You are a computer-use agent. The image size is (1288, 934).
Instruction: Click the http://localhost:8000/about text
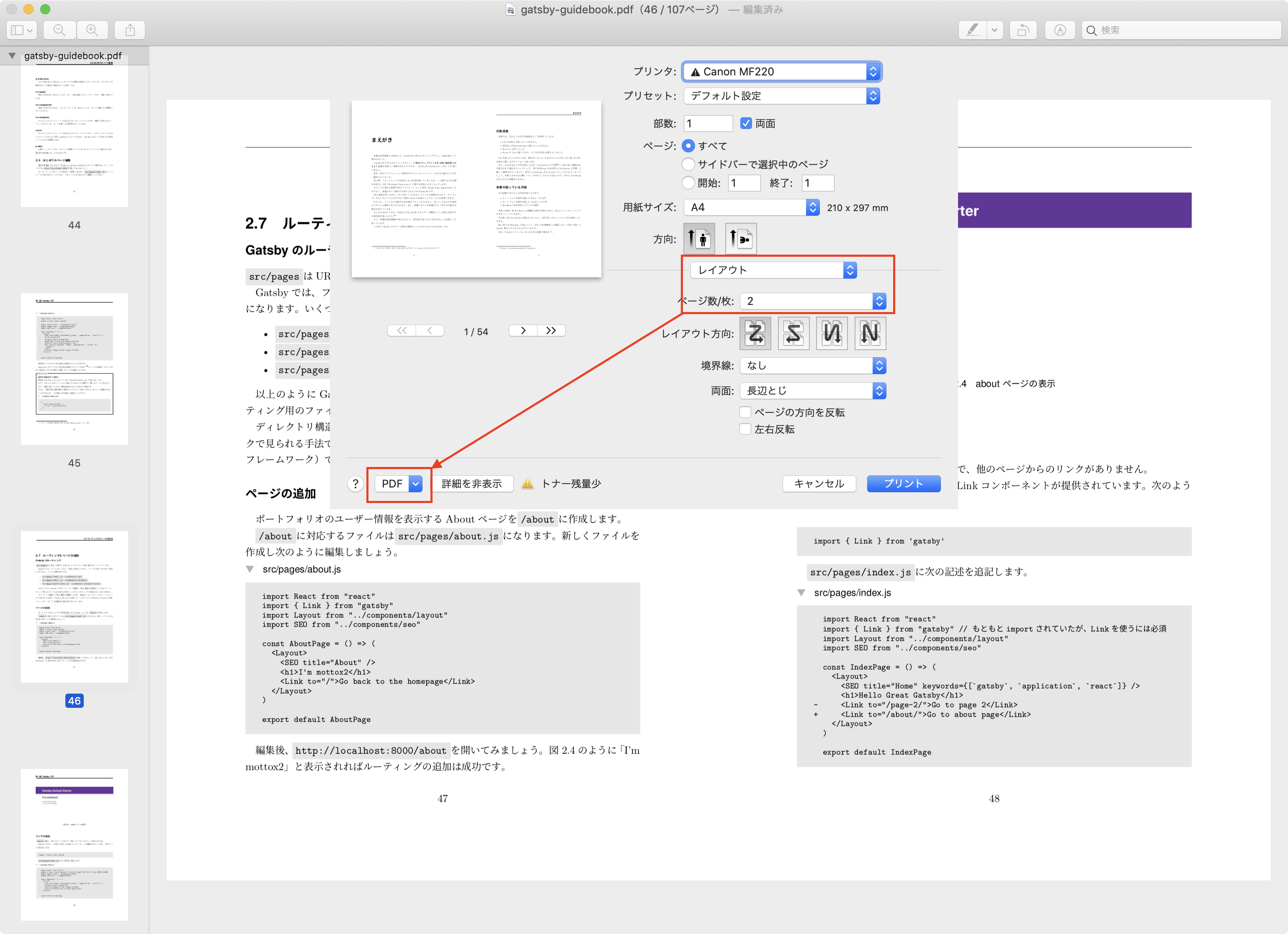(371, 751)
